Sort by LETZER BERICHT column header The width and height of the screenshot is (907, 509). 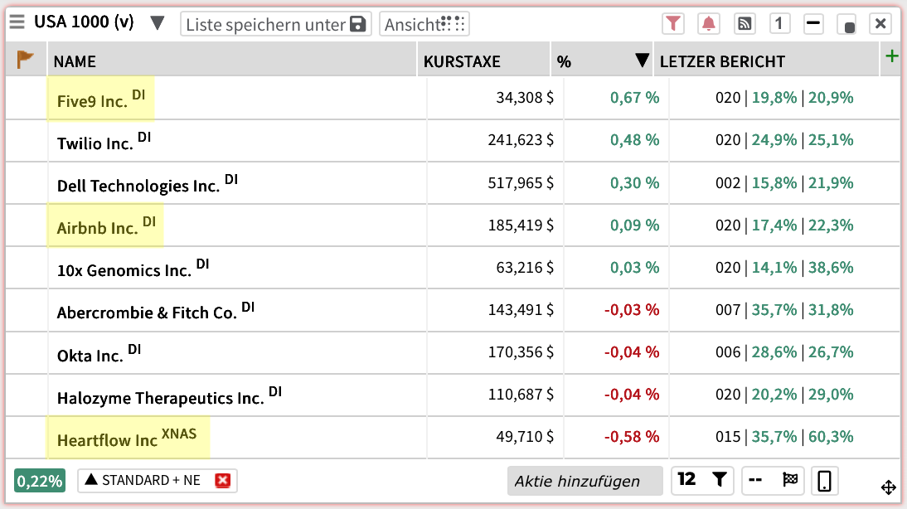[x=766, y=61]
